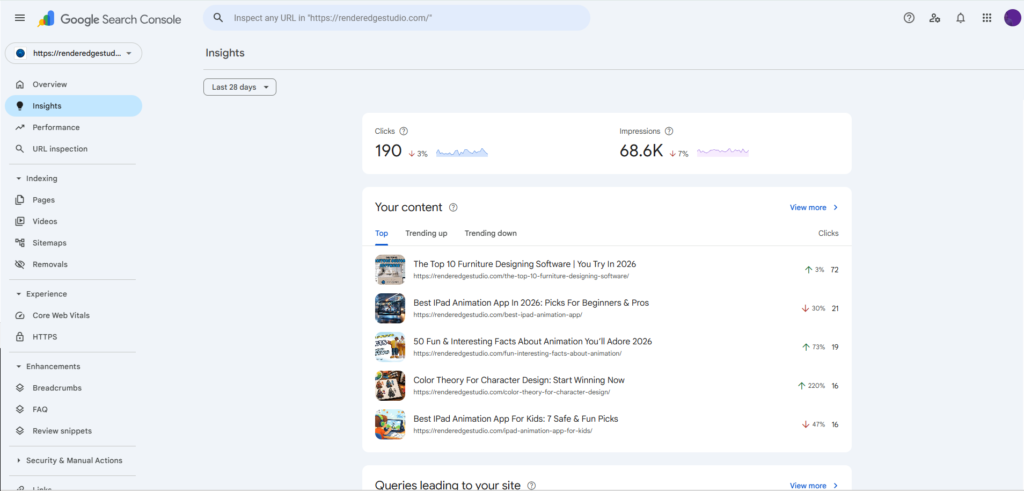Click the furniture software article thumbnail

pos(390,269)
